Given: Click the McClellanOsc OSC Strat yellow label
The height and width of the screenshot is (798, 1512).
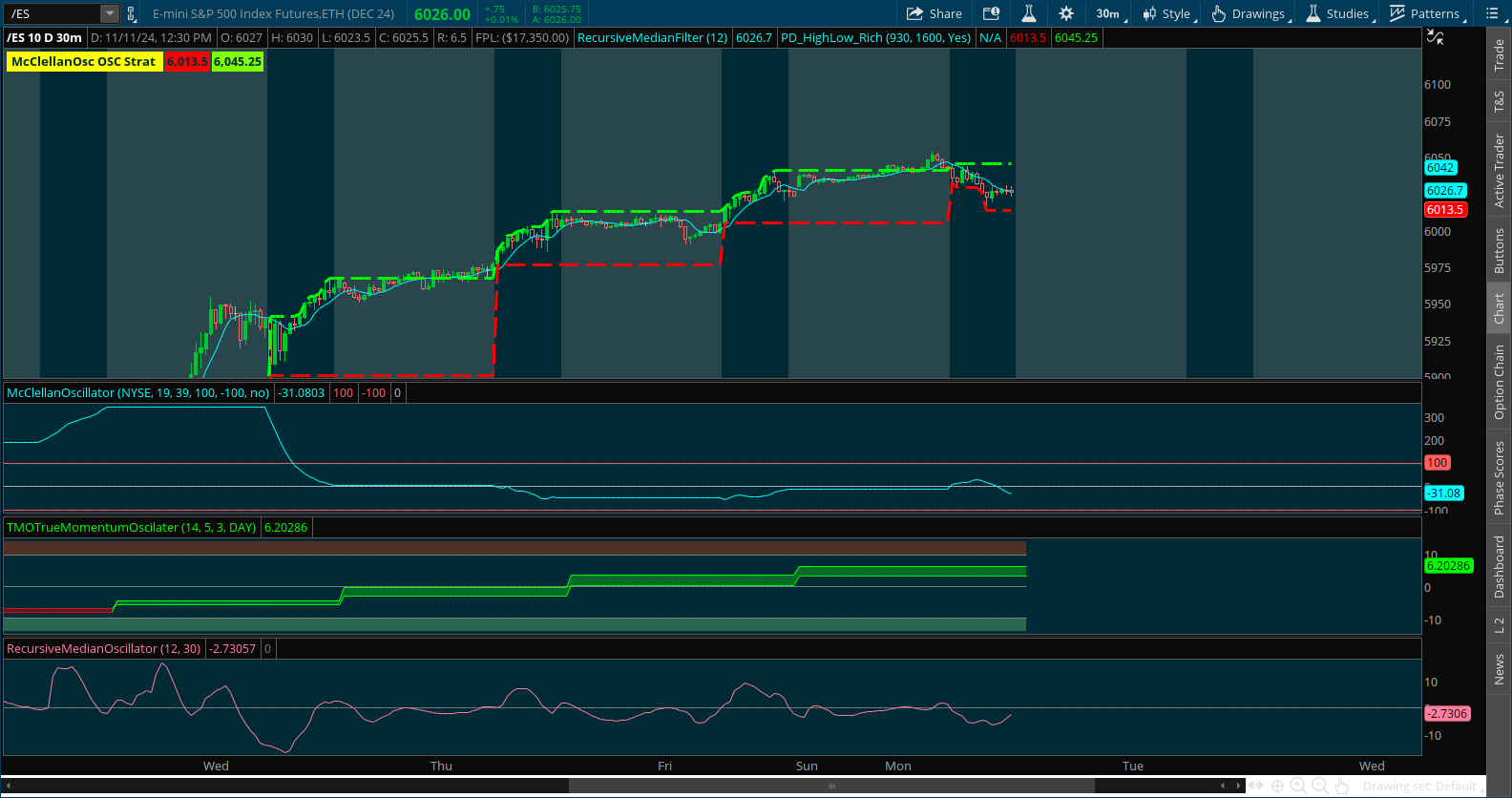Looking at the screenshot, I should [x=84, y=61].
